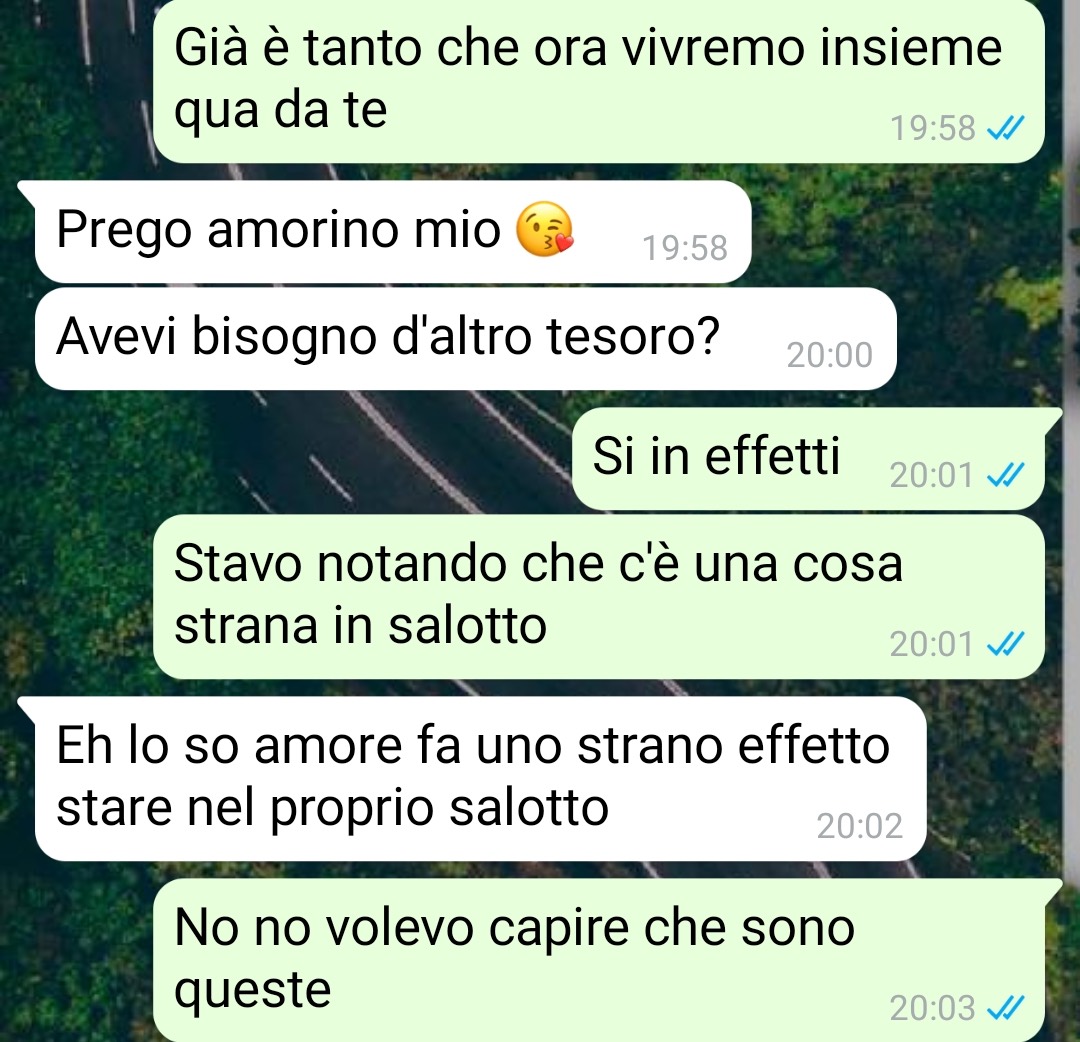Click the 20:03 timestamp on the last message
Image resolution: width=1080 pixels, height=1042 pixels.
click(932, 1008)
